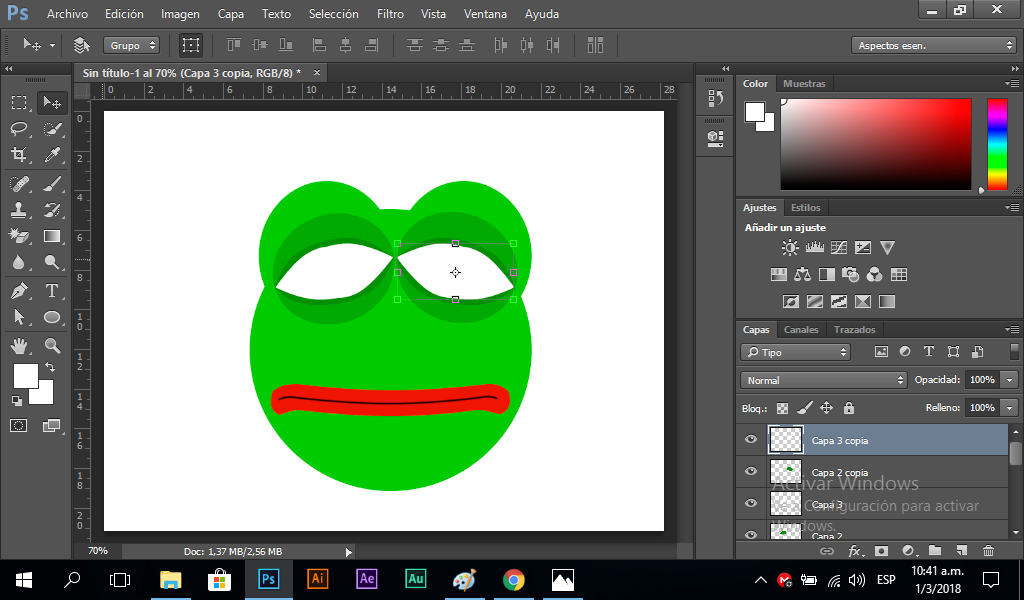
Task: Open the Normal blend mode dropdown
Action: tap(824, 380)
